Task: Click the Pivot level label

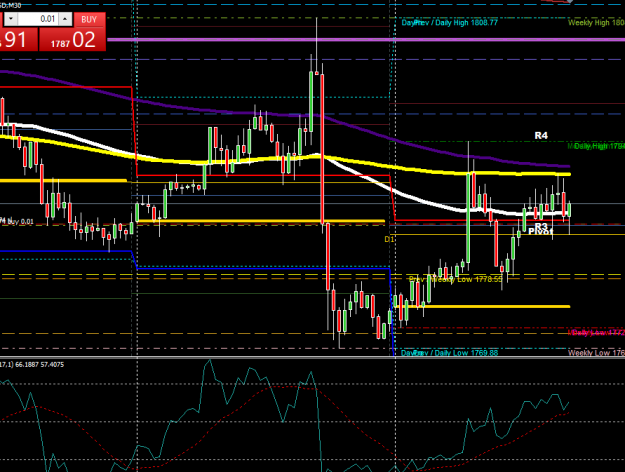Action: (x=540, y=231)
